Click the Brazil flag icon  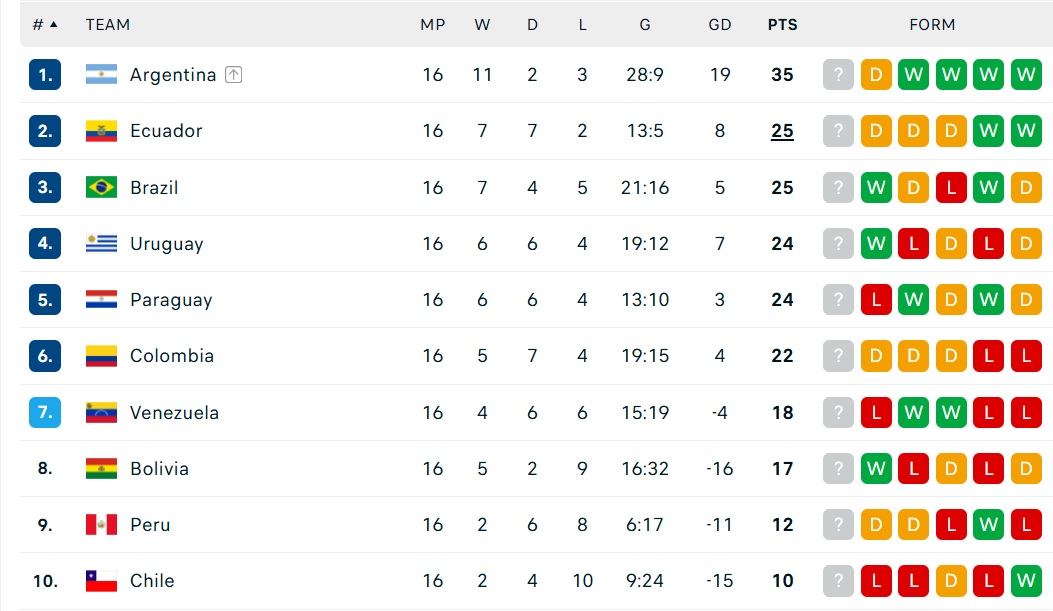(x=101, y=187)
